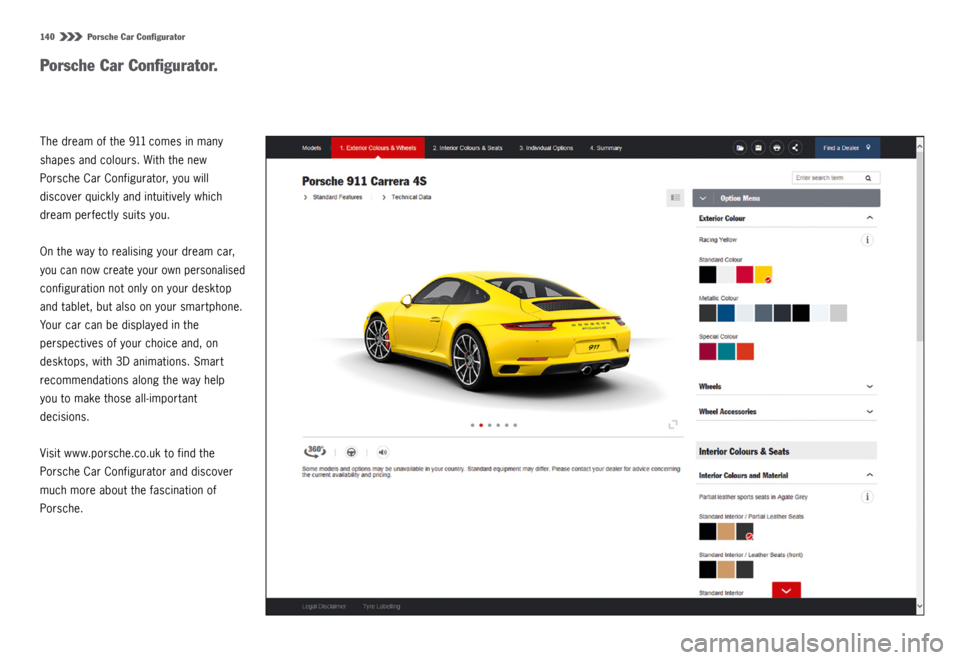Viewport: 960px width, 660px height.
Task: Click the Porsche 911 Carrera 4S title
Action: point(364,181)
